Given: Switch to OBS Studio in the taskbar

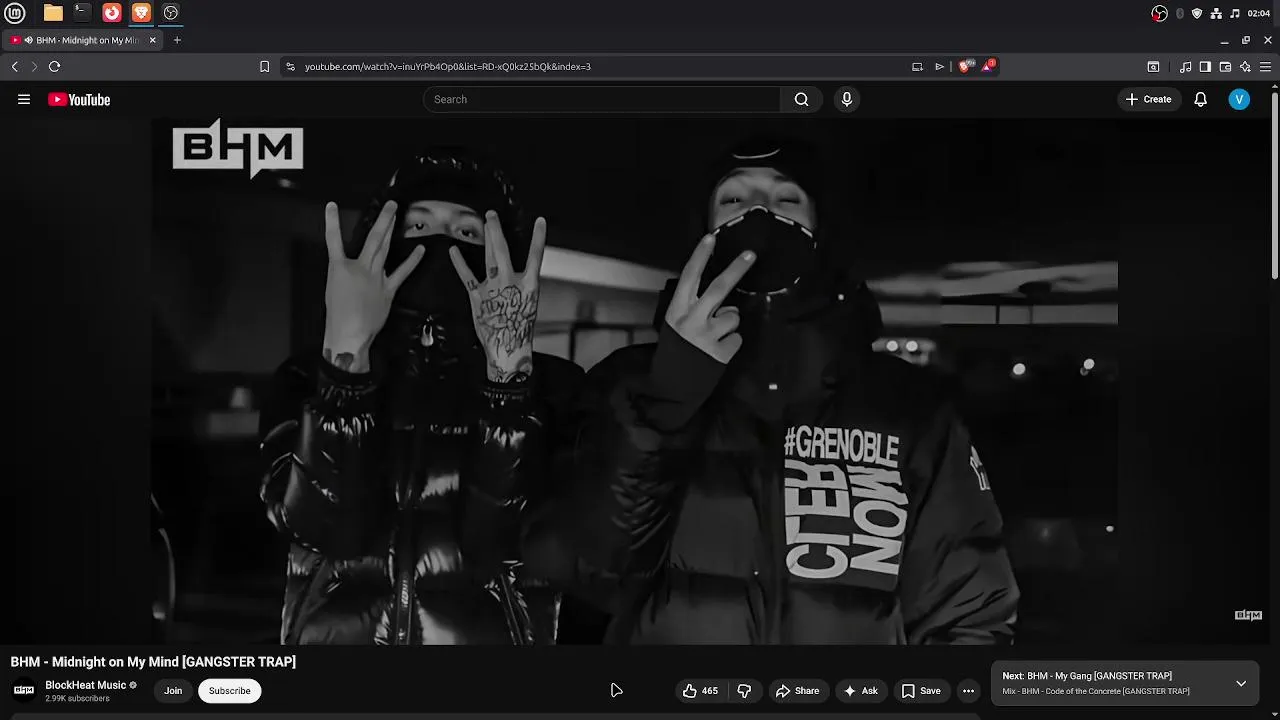Looking at the screenshot, I should [x=171, y=13].
